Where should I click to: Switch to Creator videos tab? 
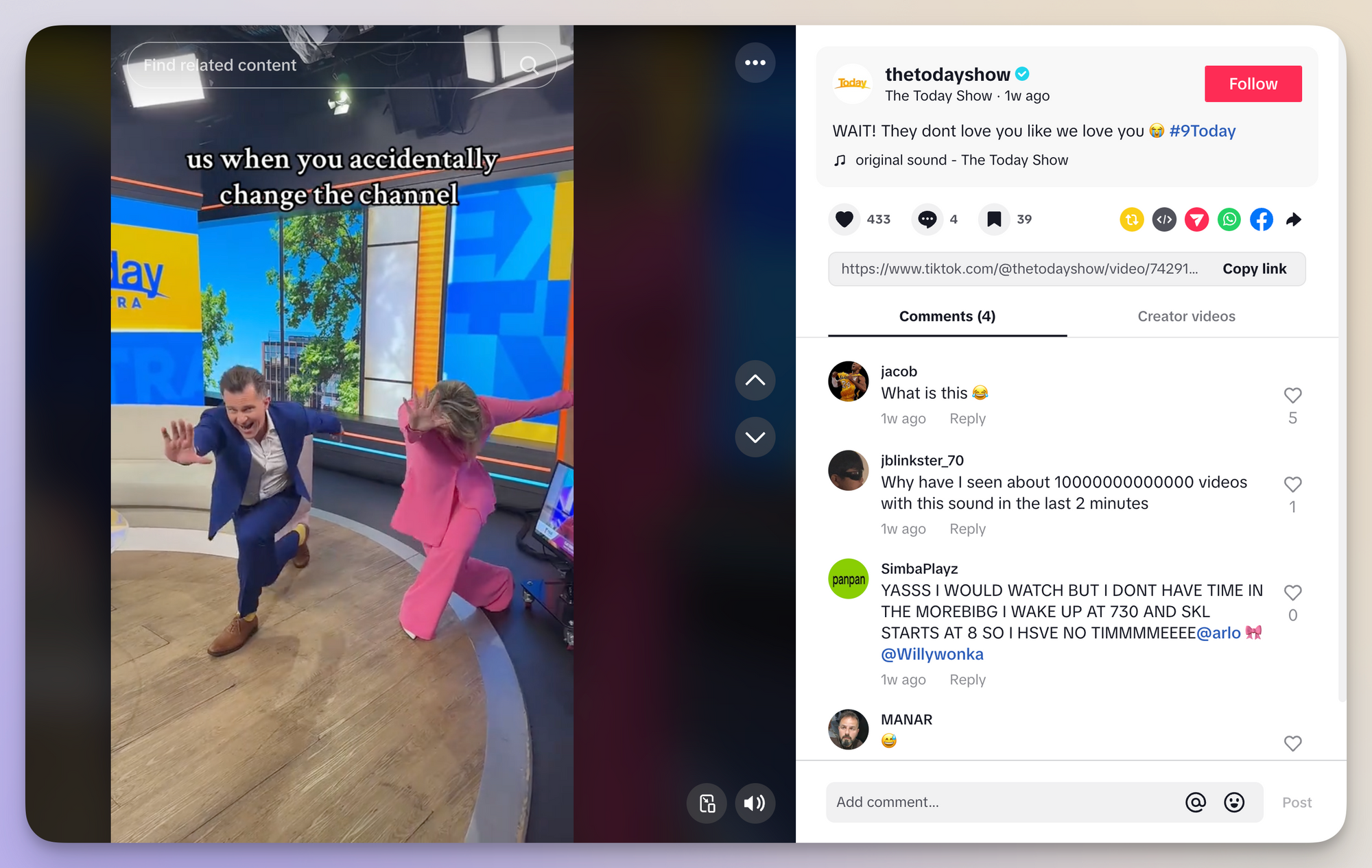[1186, 316]
